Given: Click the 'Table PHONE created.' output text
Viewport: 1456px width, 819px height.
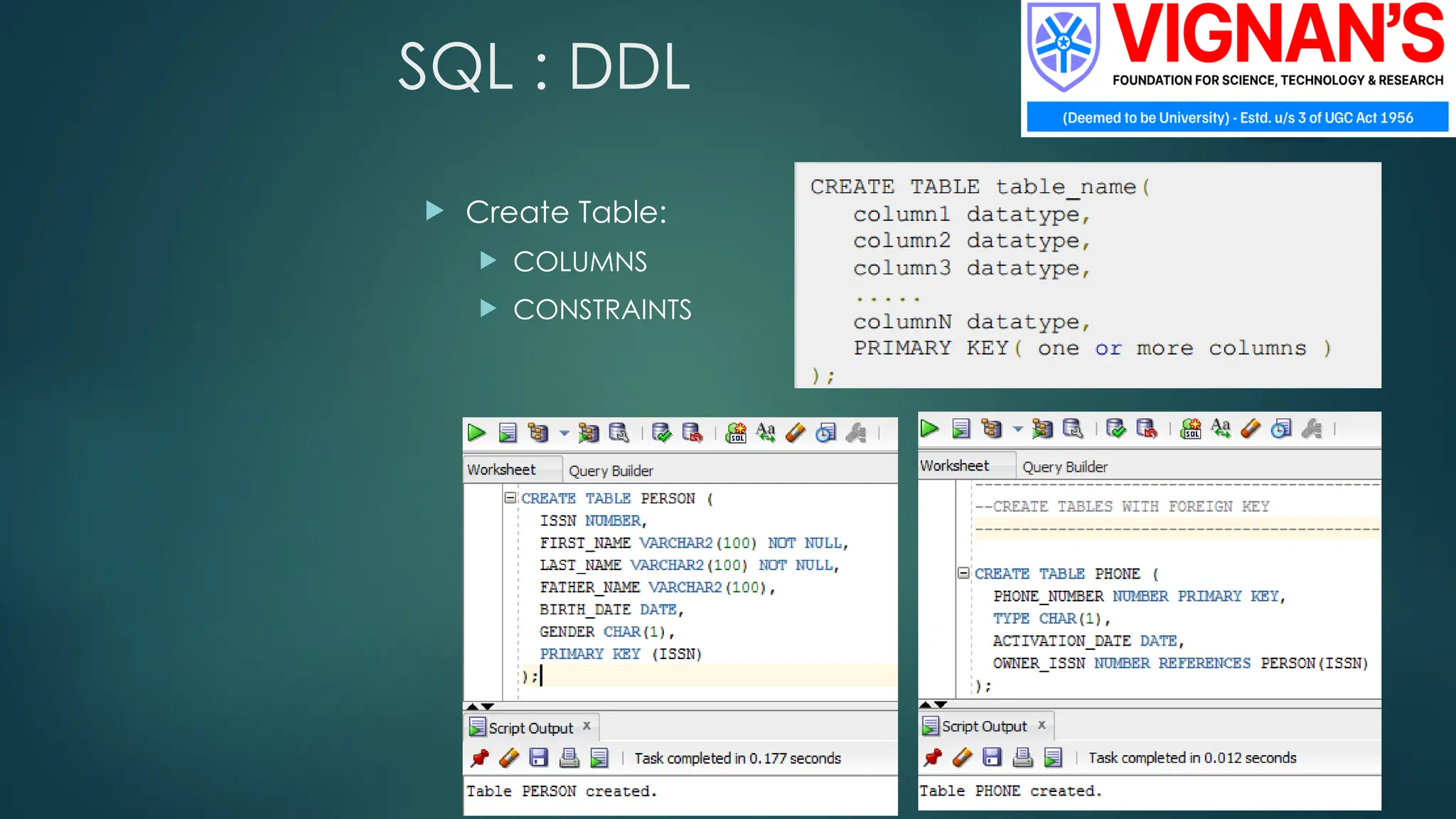Looking at the screenshot, I should point(1010,791).
